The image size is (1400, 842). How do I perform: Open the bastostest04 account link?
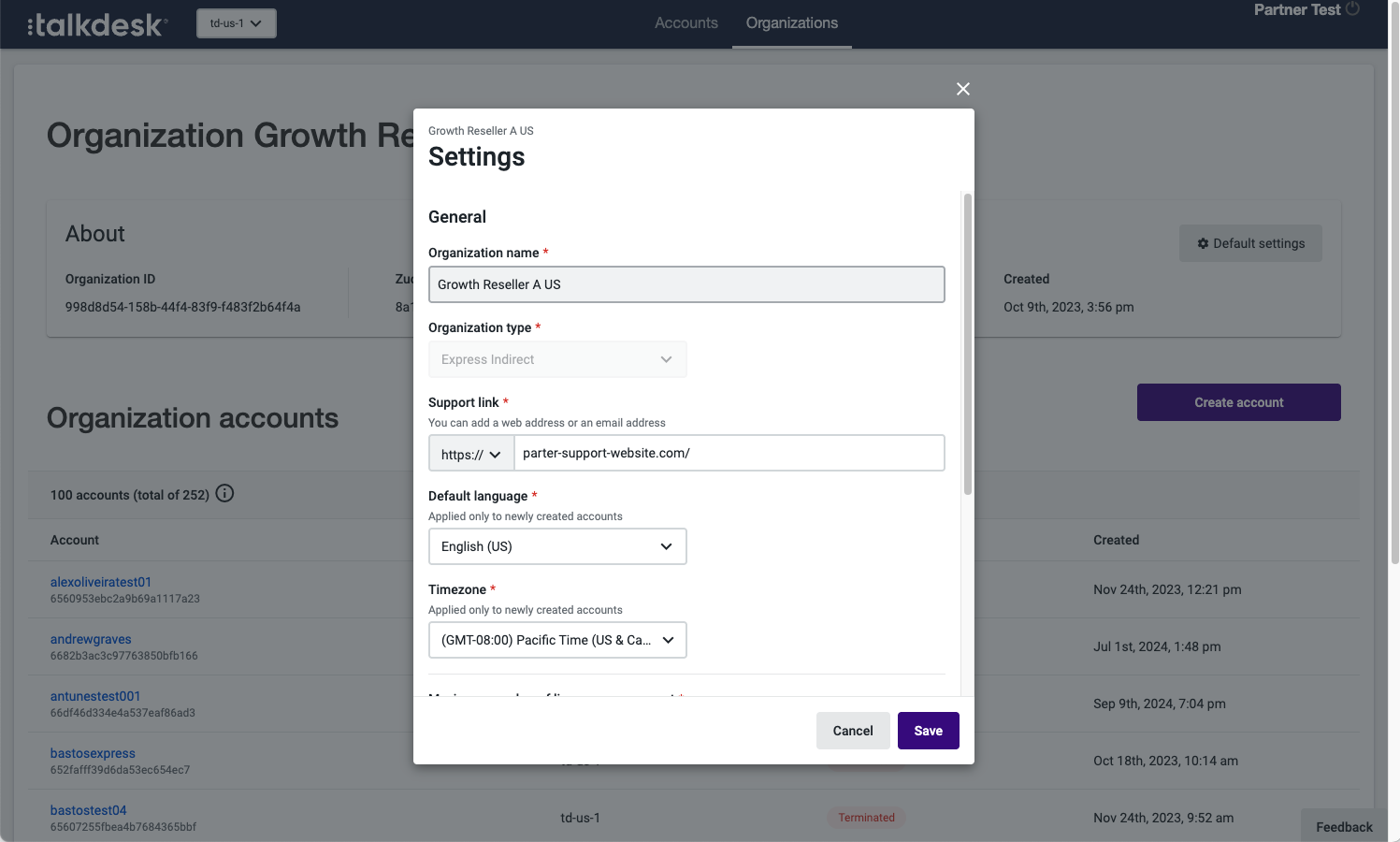pyautogui.click(x=88, y=810)
